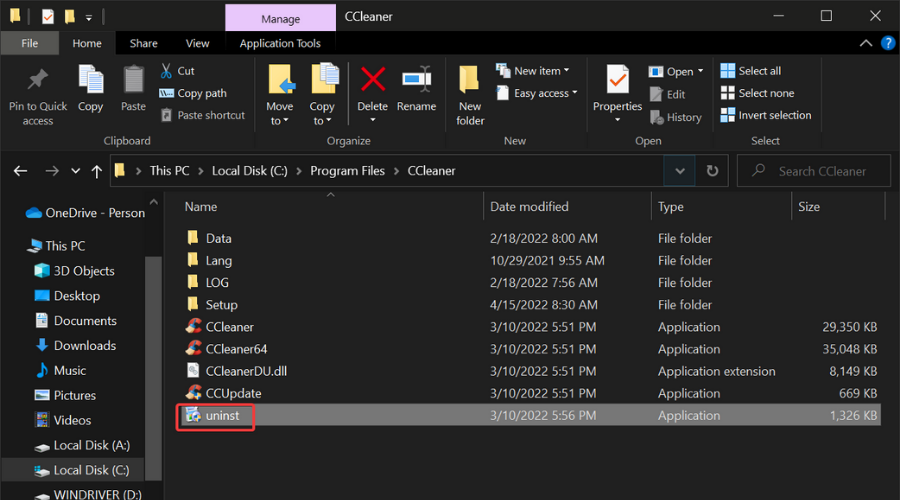Click the Manage contextual tab

pyautogui.click(x=281, y=18)
